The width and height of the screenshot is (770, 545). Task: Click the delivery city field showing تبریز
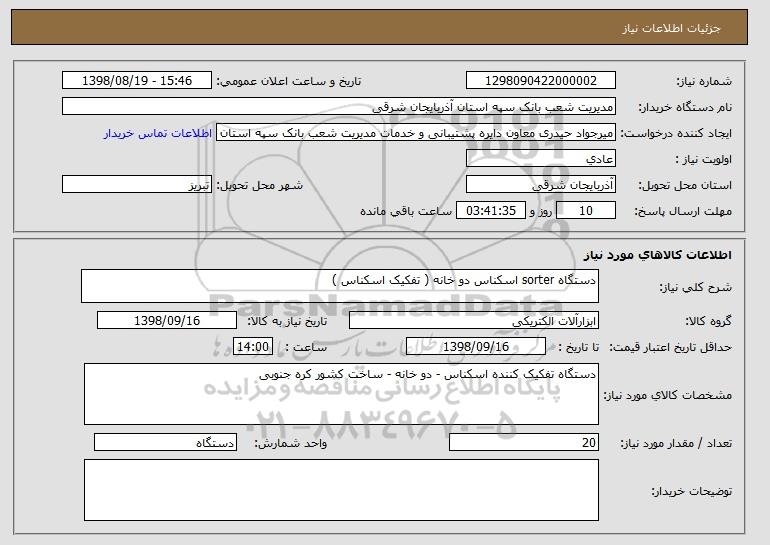click(137, 185)
